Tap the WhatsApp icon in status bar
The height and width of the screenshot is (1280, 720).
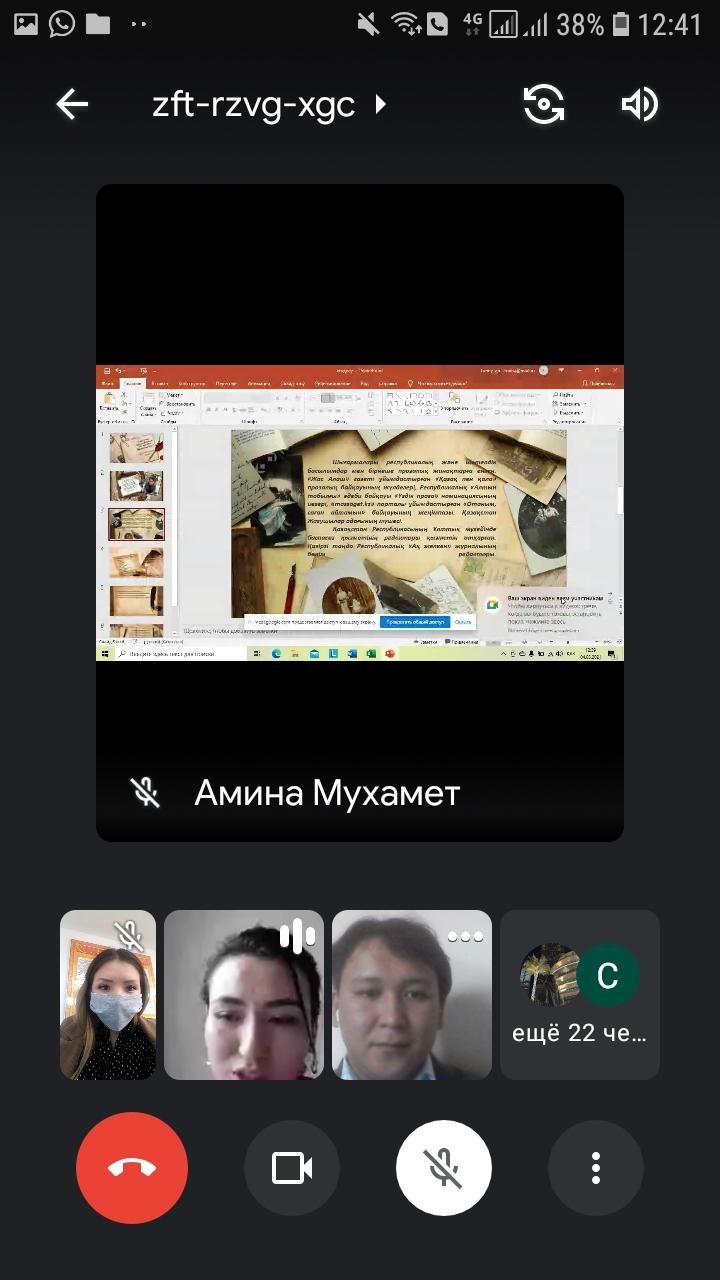point(62,24)
